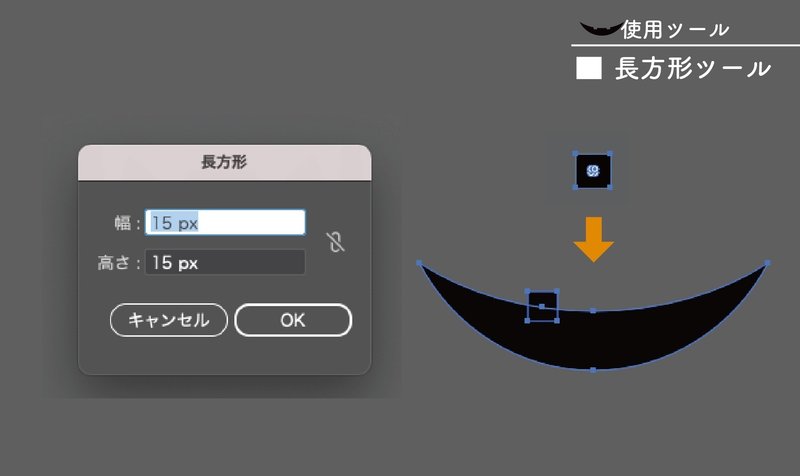The width and height of the screenshot is (800, 476).
Task: Click the OK button
Action: 293,320
